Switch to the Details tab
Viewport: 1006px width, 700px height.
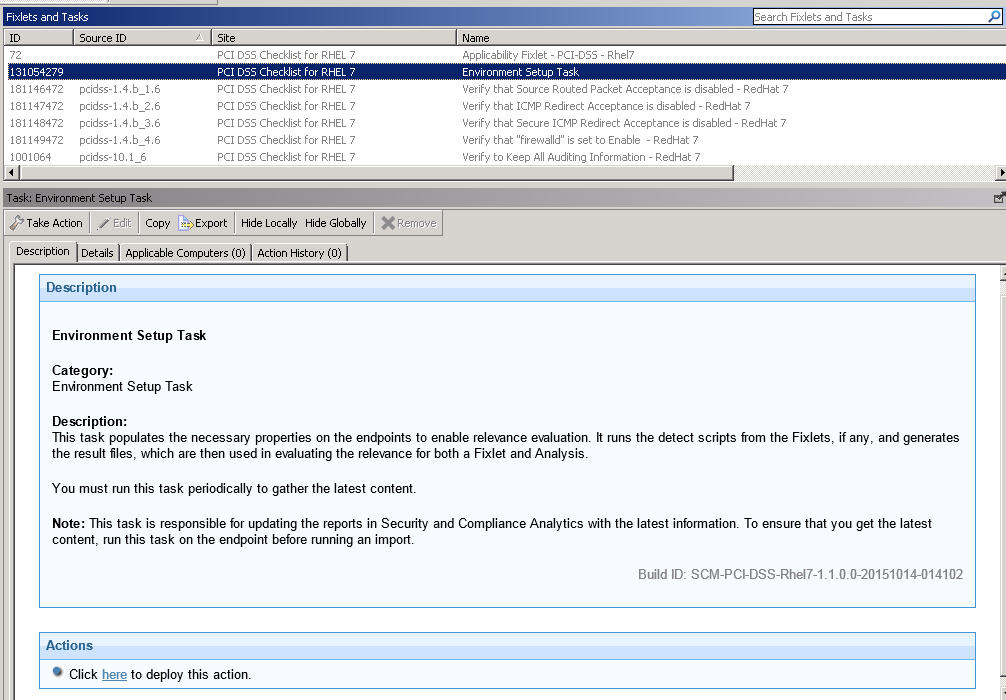(x=97, y=252)
